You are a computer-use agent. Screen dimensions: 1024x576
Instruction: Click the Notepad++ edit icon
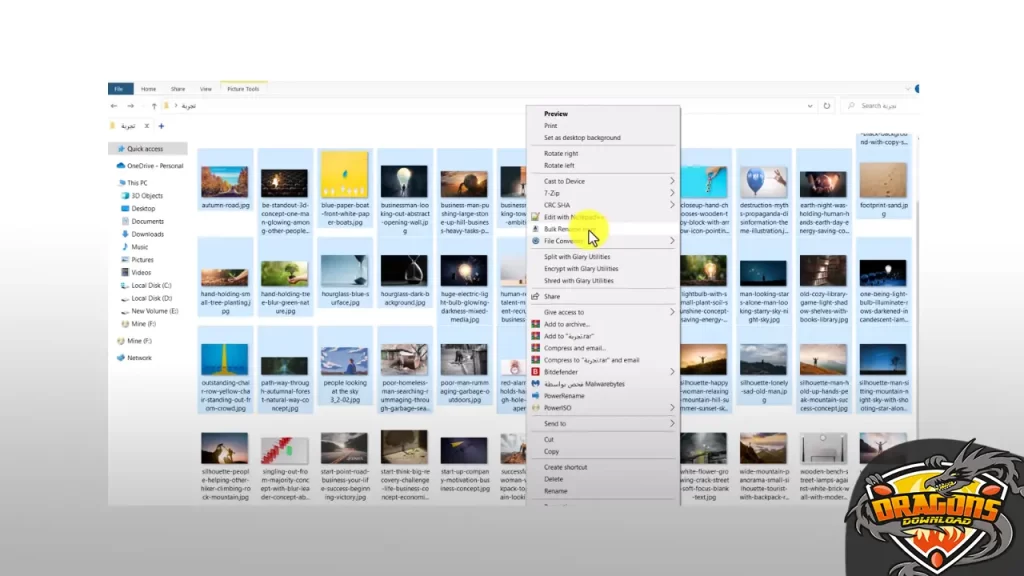536,217
